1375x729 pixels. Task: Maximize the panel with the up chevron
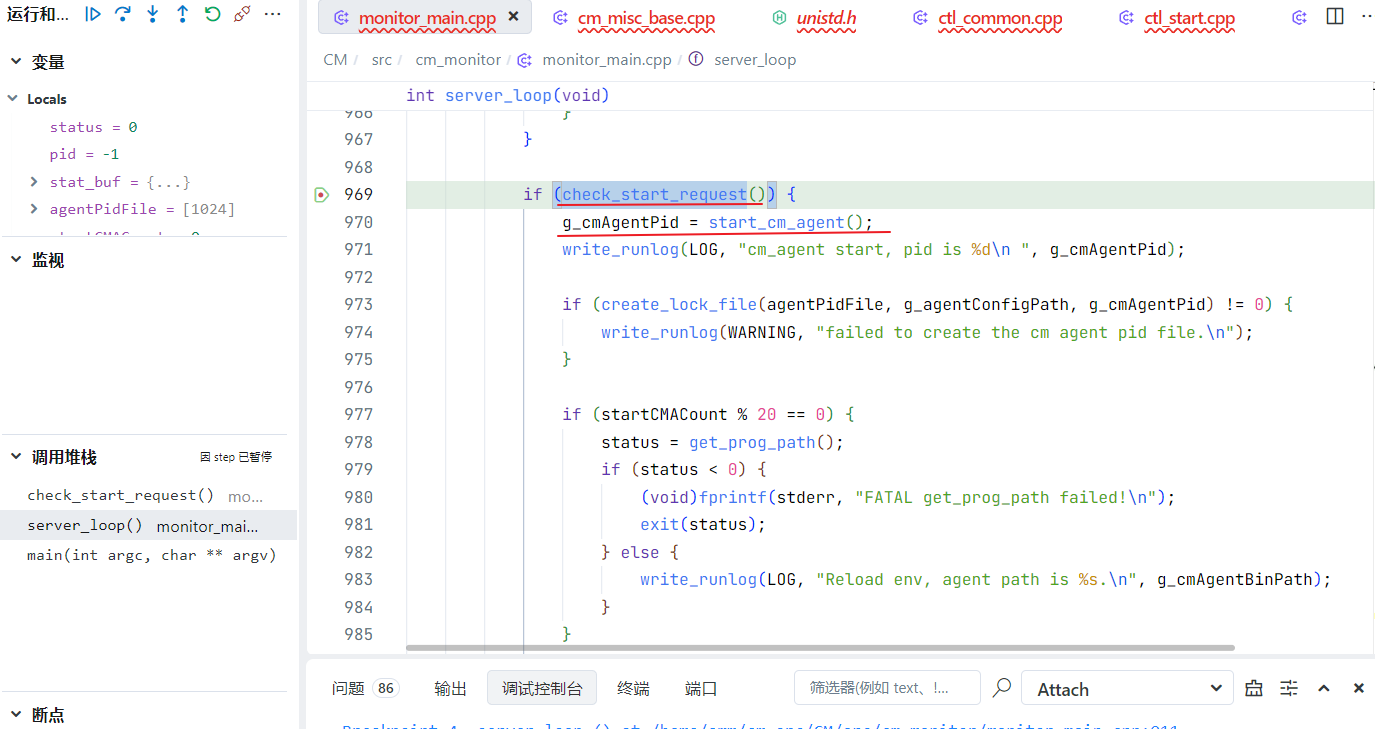1324,688
